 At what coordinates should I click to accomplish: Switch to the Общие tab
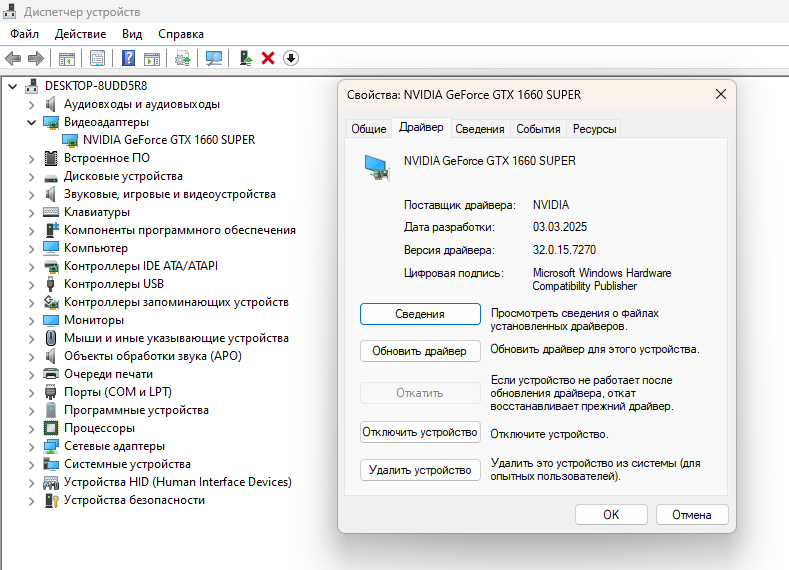click(x=369, y=129)
